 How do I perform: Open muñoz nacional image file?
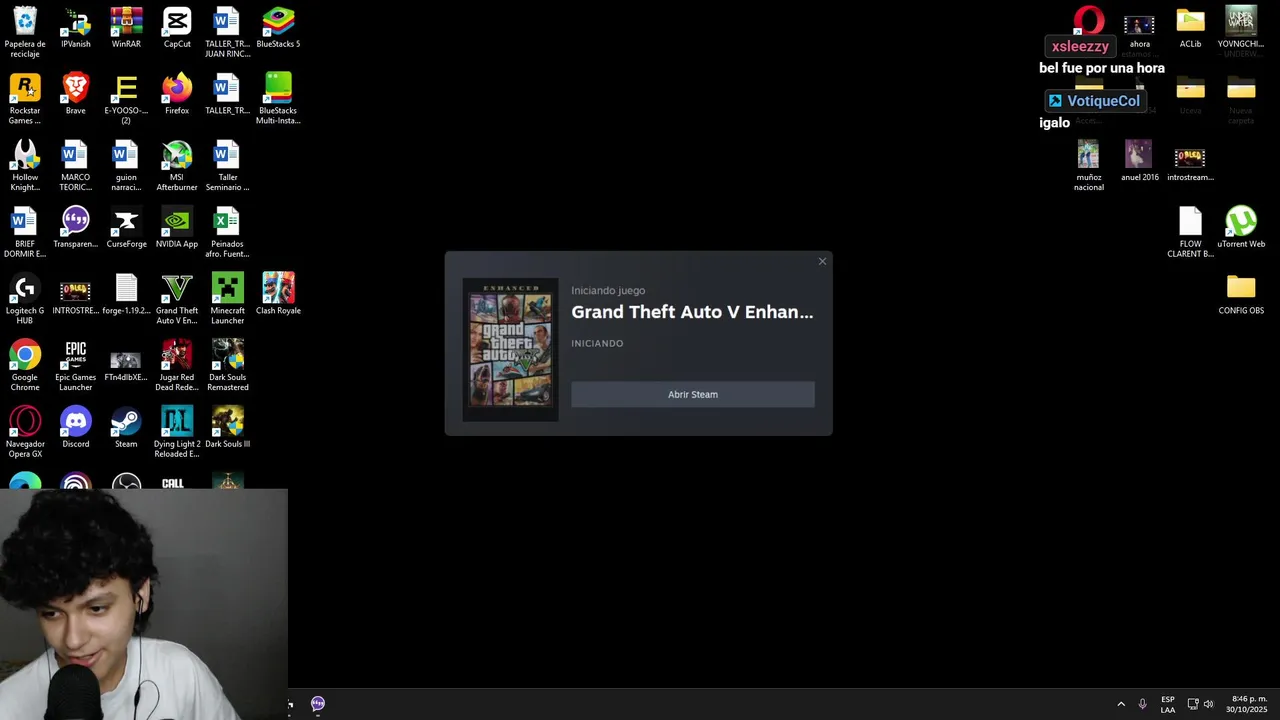[x=1088, y=166]
